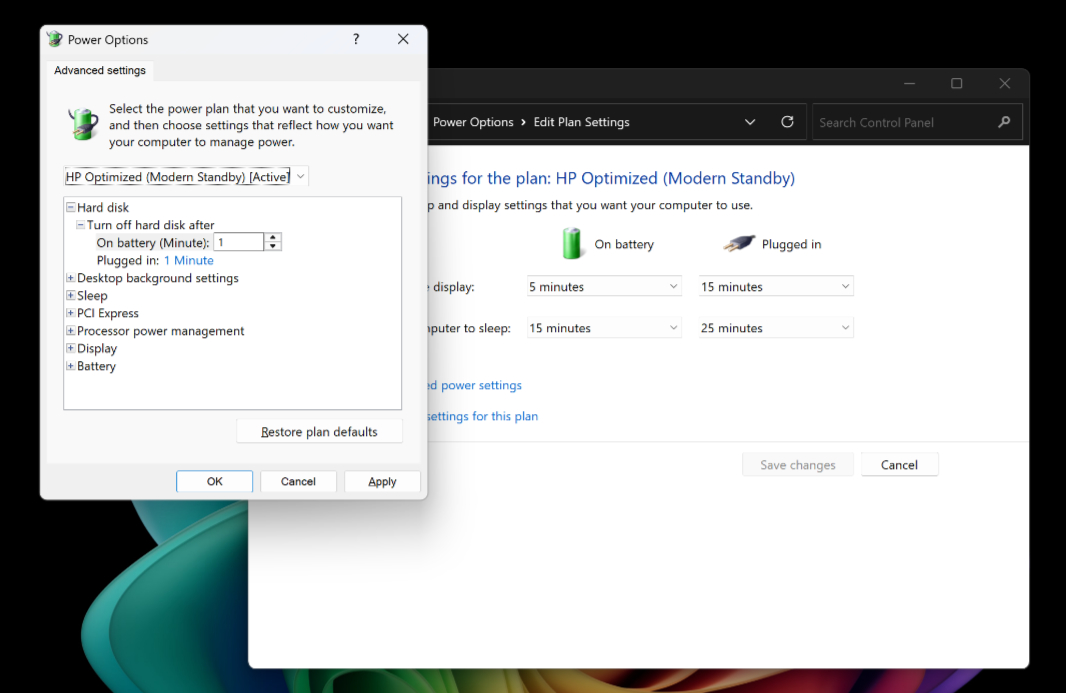Expand the Processor power management node
Image resolution: width=1066 pixels, height=693 pixels.
click(71, 331)
